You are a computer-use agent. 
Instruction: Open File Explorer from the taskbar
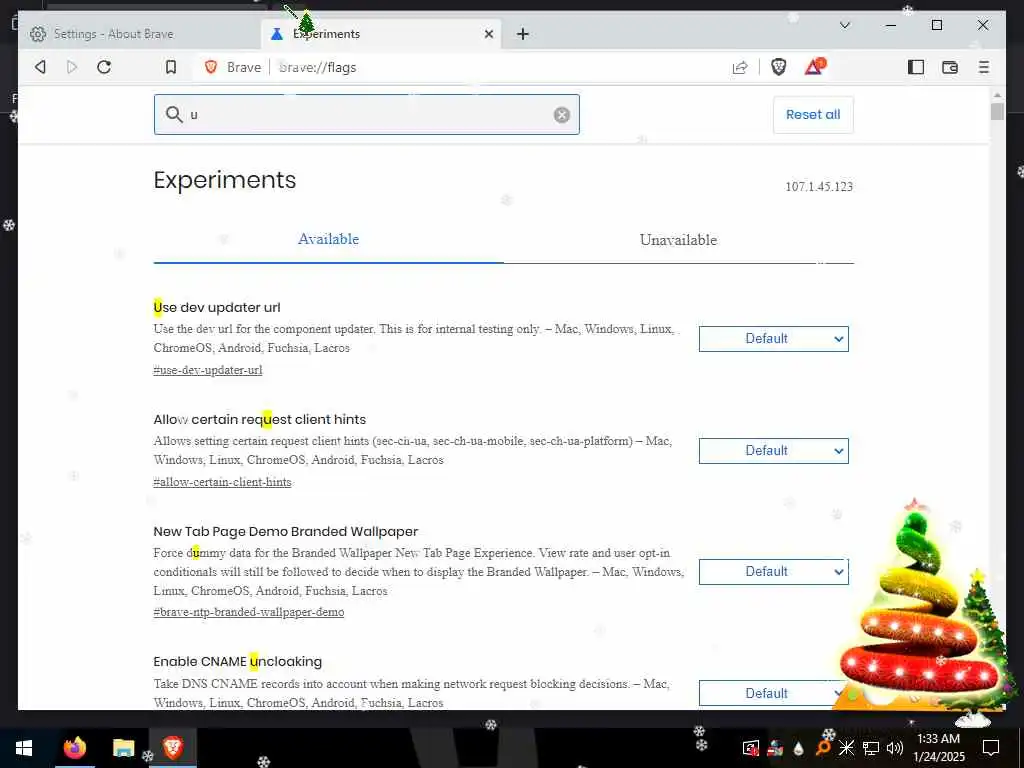(123, 748)
